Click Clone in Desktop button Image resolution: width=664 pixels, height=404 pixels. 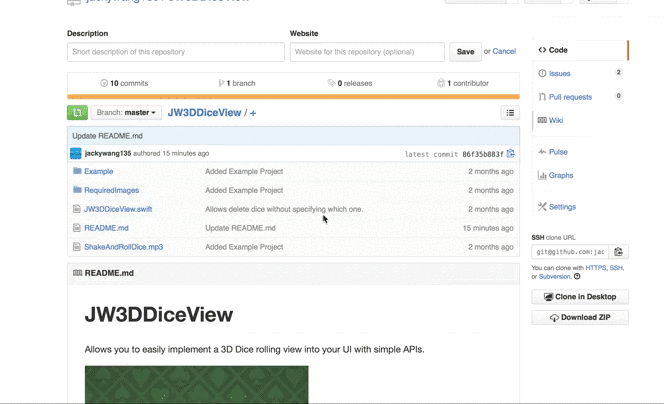[x=580, y=297]
